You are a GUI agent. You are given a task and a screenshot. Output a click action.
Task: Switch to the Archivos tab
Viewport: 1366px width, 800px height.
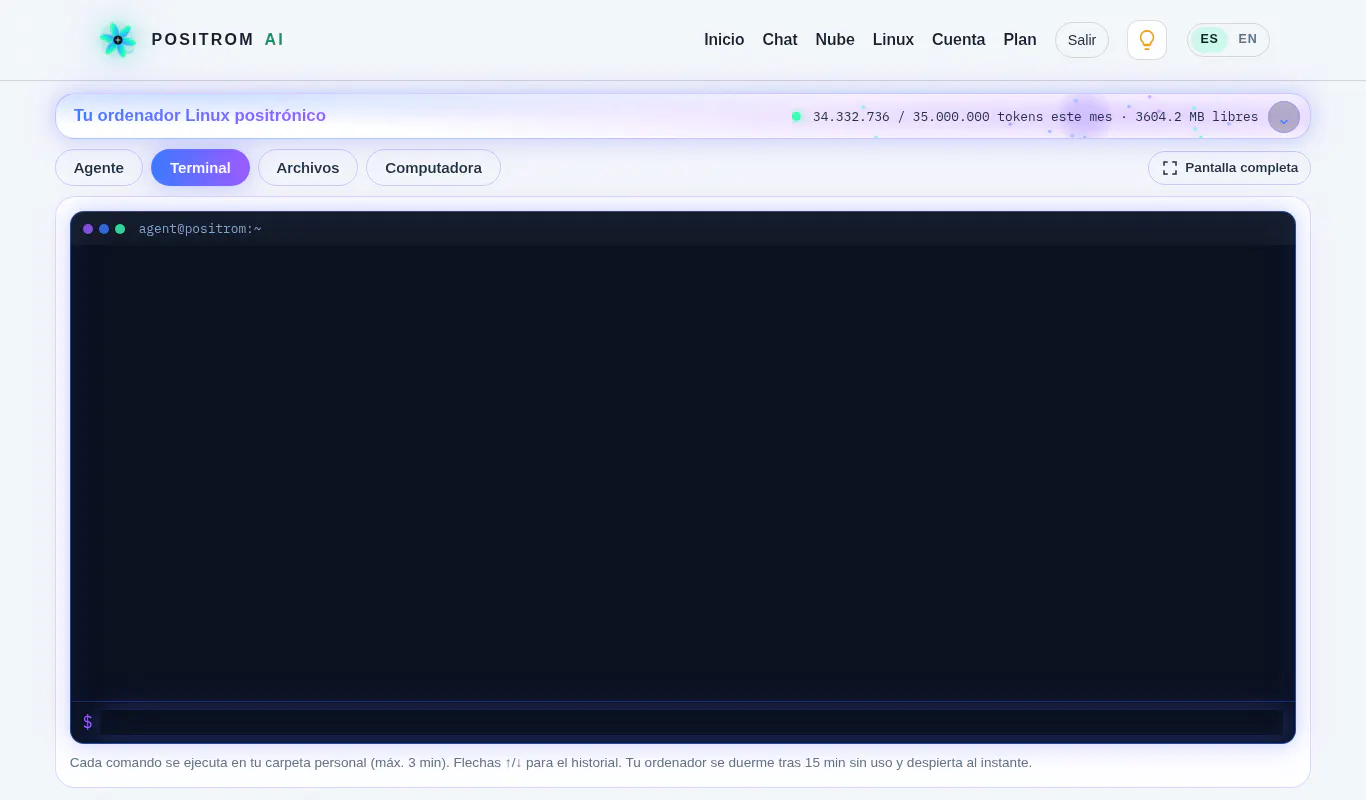point(308,168)
